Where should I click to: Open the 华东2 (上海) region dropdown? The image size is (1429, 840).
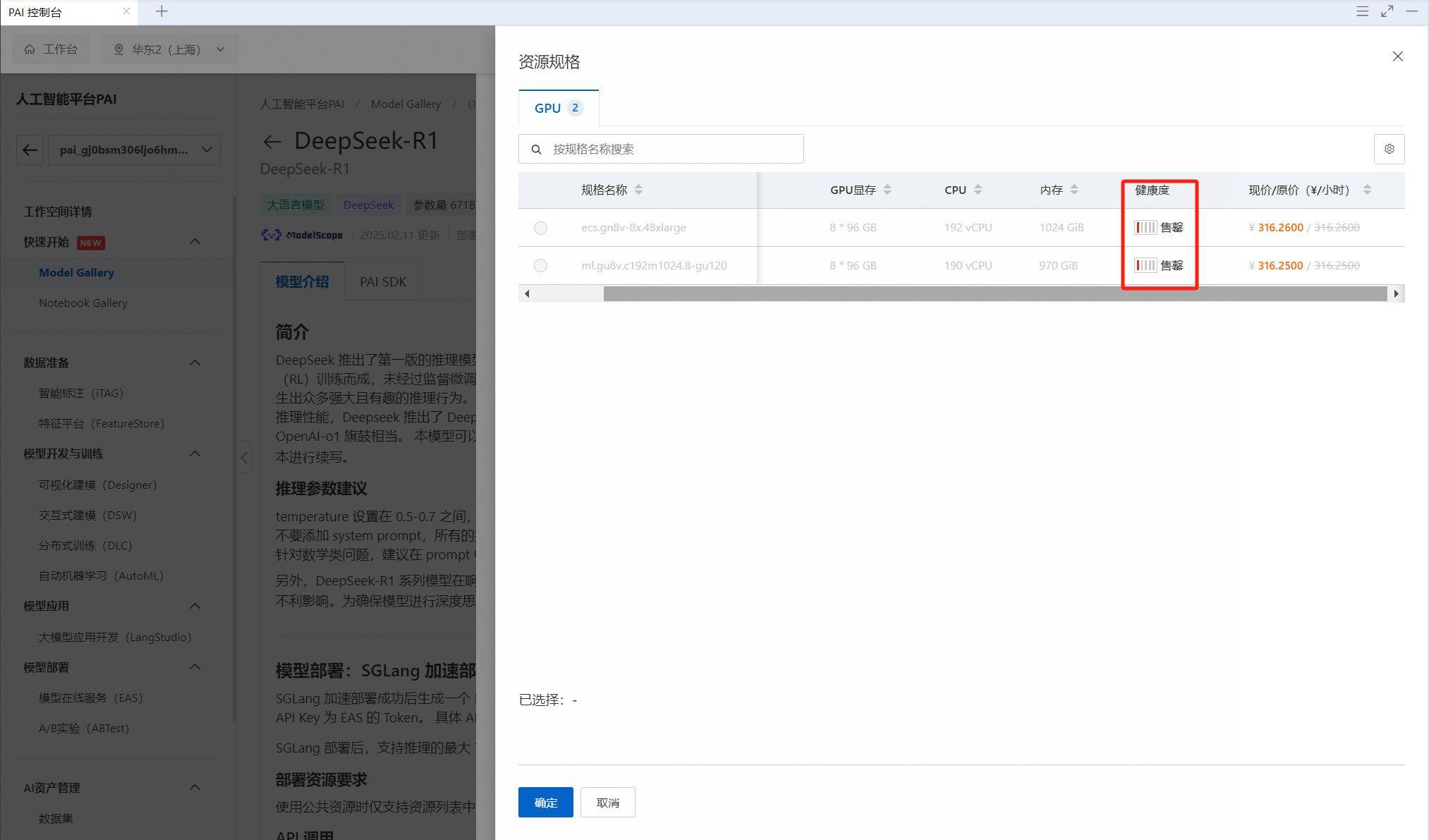[169, 49]
